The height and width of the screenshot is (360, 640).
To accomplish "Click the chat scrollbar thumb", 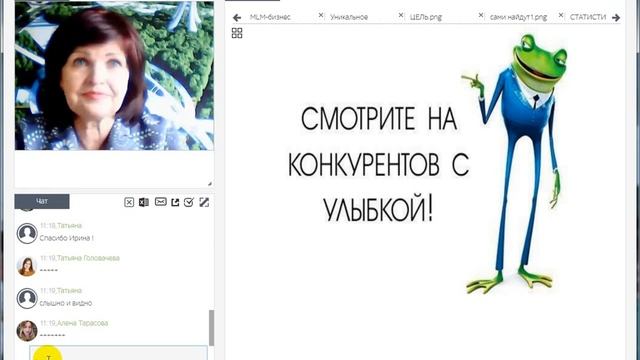I will 211,328.
